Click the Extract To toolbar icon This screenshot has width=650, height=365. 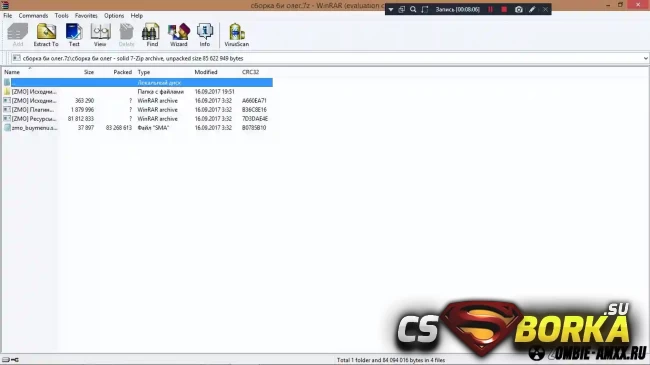click(46, 35)
